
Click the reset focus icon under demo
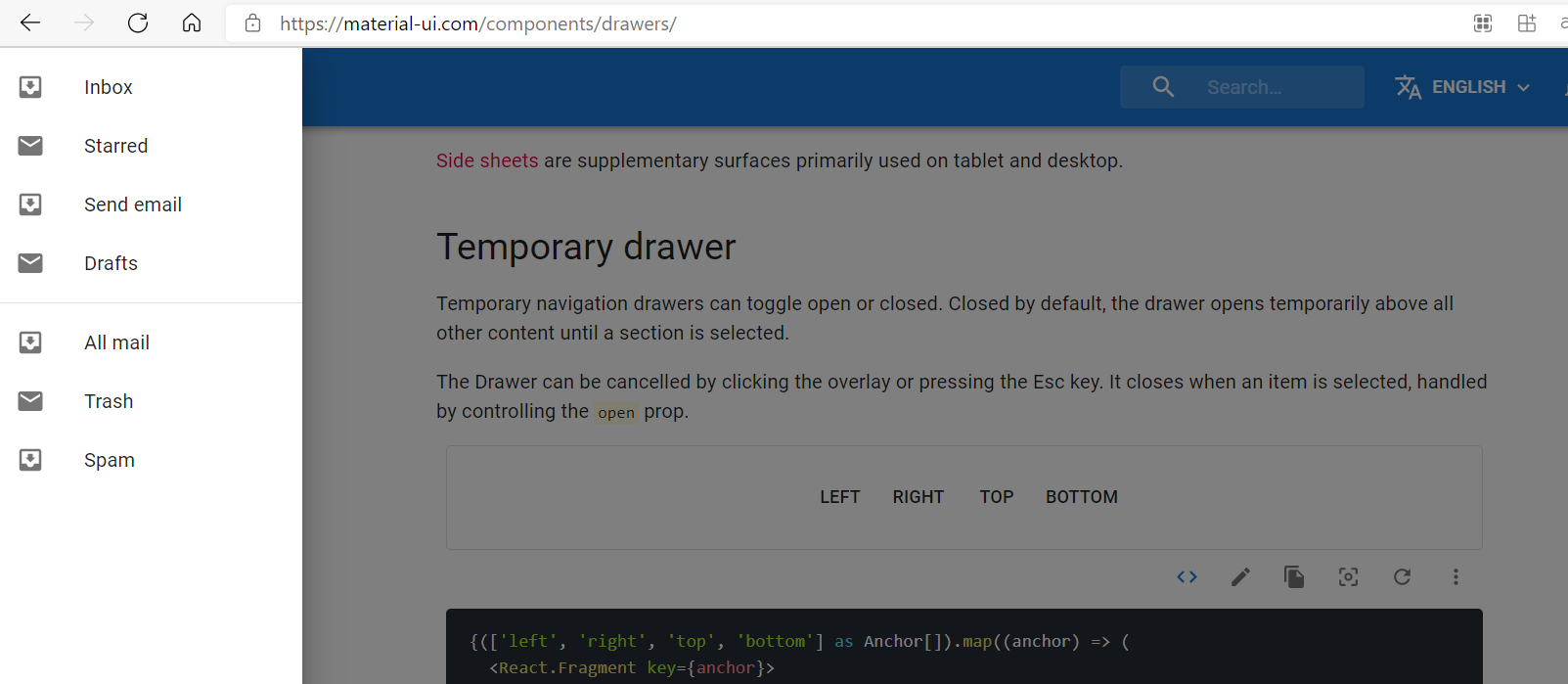(1348, 577)
